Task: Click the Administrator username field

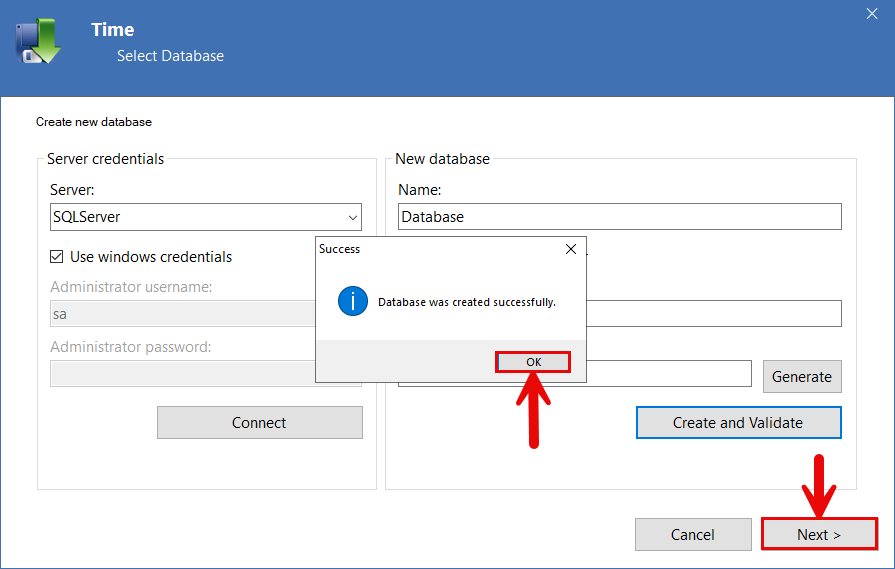Action: click(183, 313)
